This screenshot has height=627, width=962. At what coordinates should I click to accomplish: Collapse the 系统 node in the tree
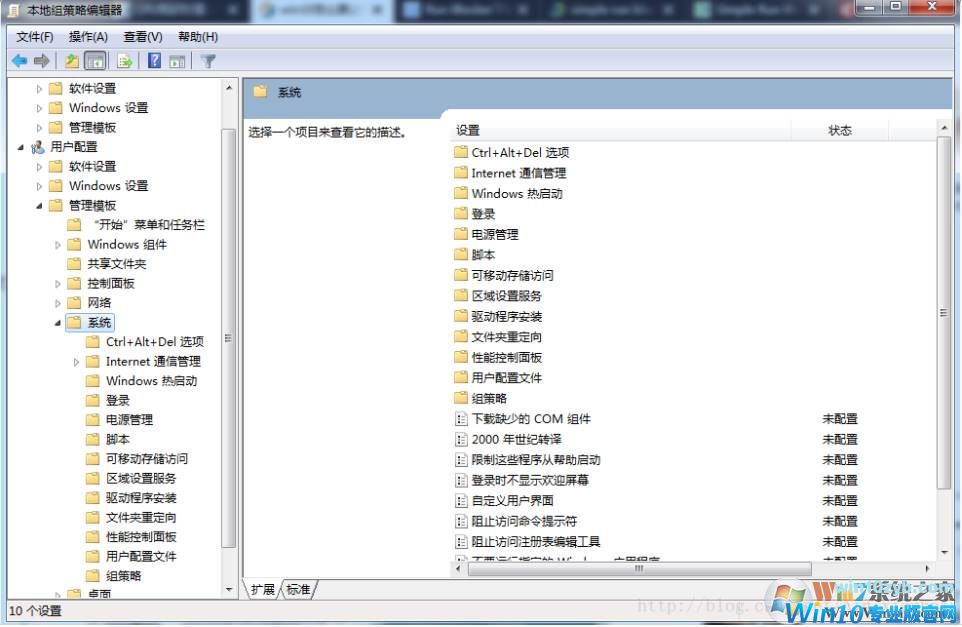[x=58, y=323]
